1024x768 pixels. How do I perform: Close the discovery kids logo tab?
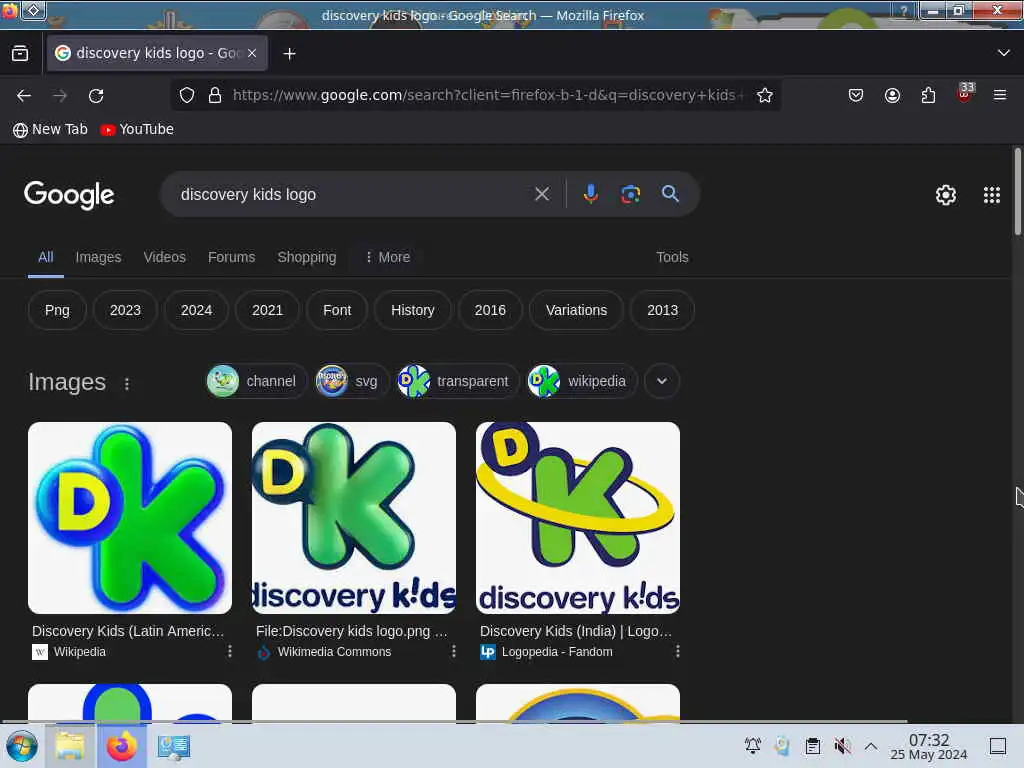click(252, 53)
